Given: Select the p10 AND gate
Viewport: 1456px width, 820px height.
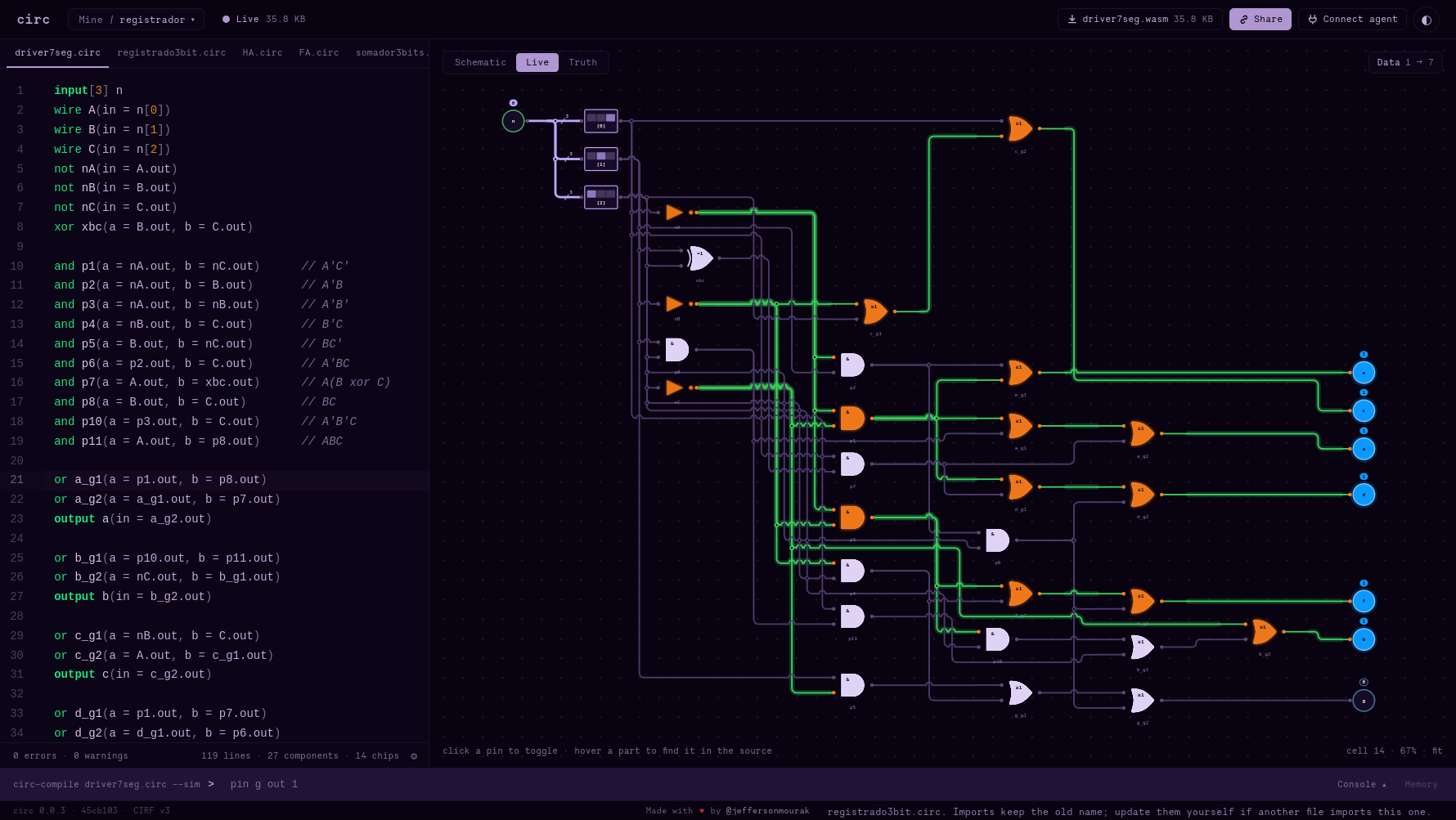Looking at the screenshot, I should (997, 639).
